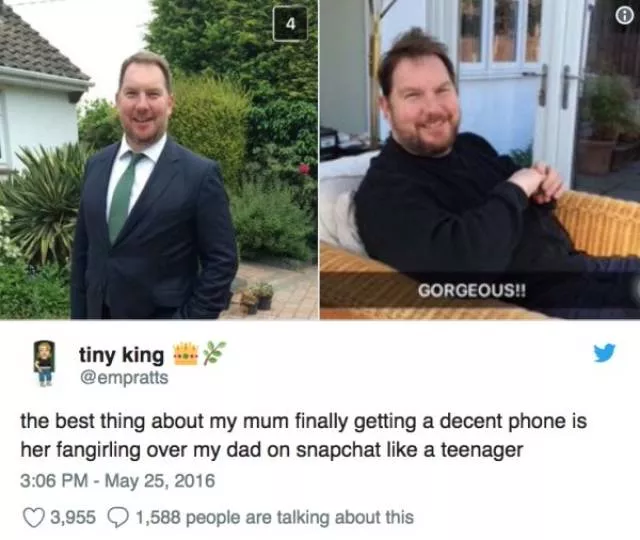Open the left photo of man in suit

click(159, 159)
